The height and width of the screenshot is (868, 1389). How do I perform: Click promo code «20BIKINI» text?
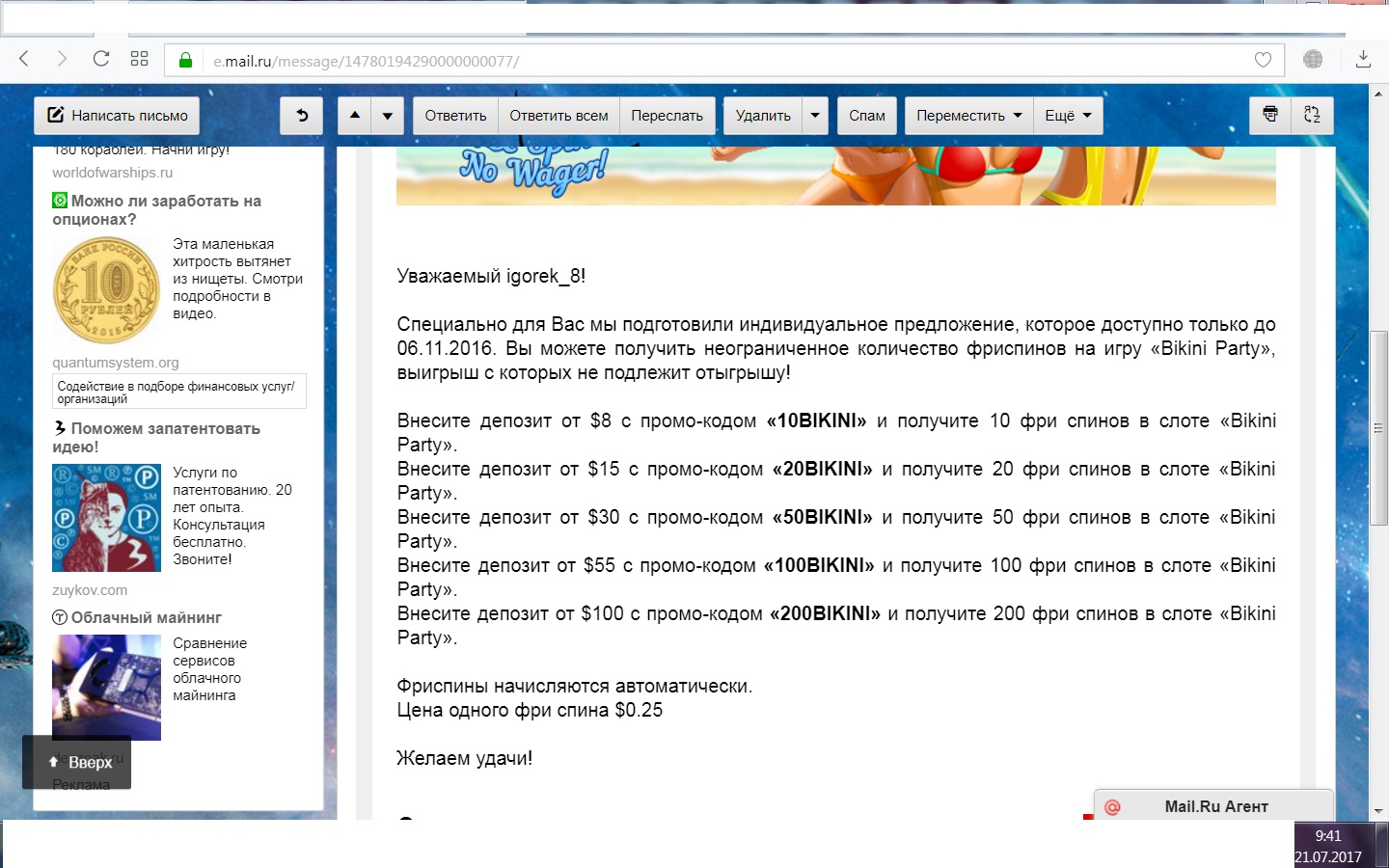tap(822, 469)
